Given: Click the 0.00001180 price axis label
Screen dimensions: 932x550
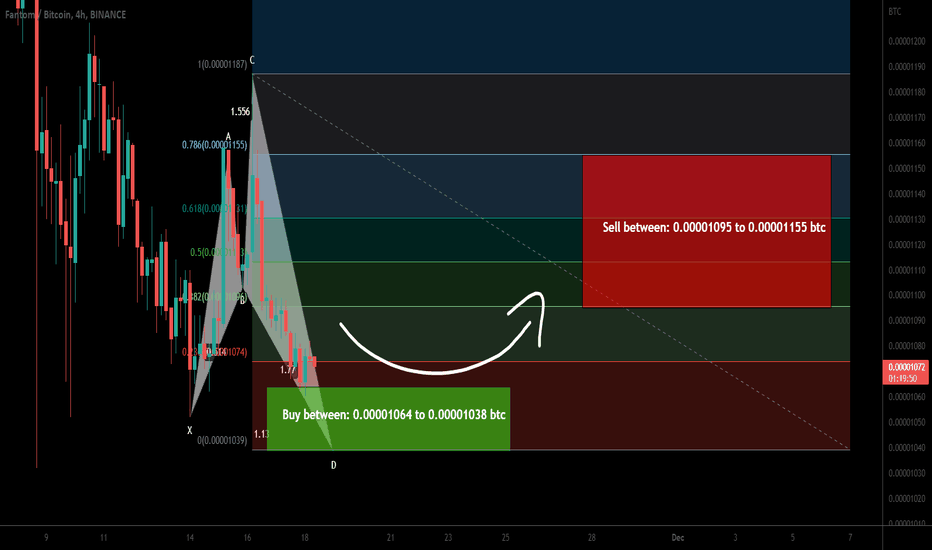Looking at the screenshot, I should (906, 92).
